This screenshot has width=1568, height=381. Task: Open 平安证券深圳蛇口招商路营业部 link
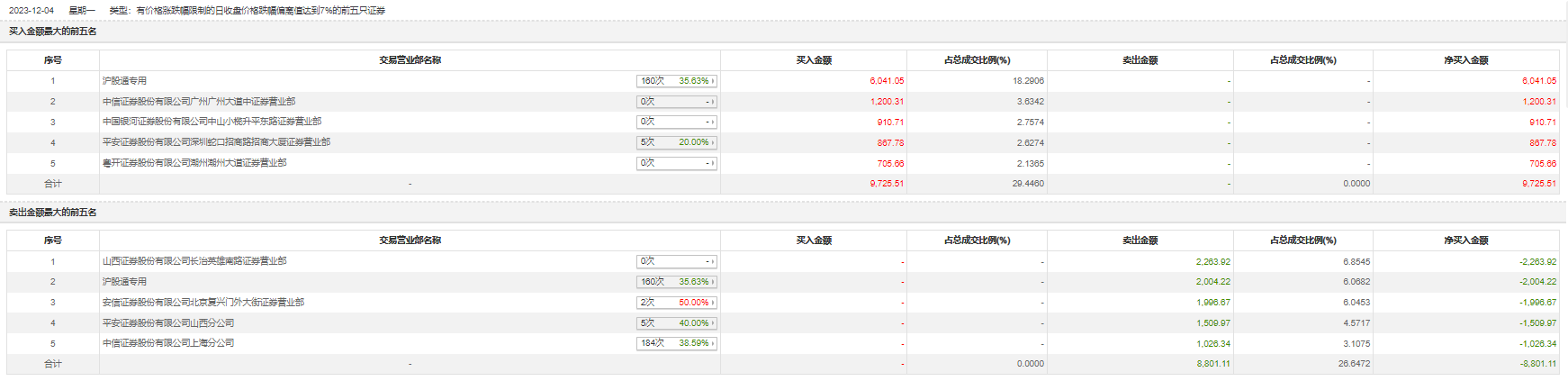click(x=216, y=142)
